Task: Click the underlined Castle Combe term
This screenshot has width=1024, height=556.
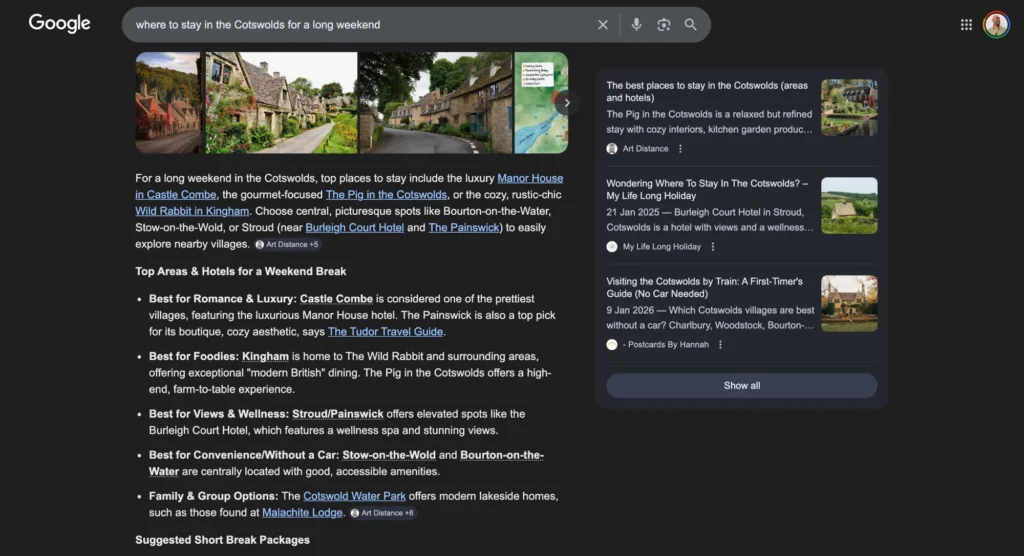Action: (336, 299)
